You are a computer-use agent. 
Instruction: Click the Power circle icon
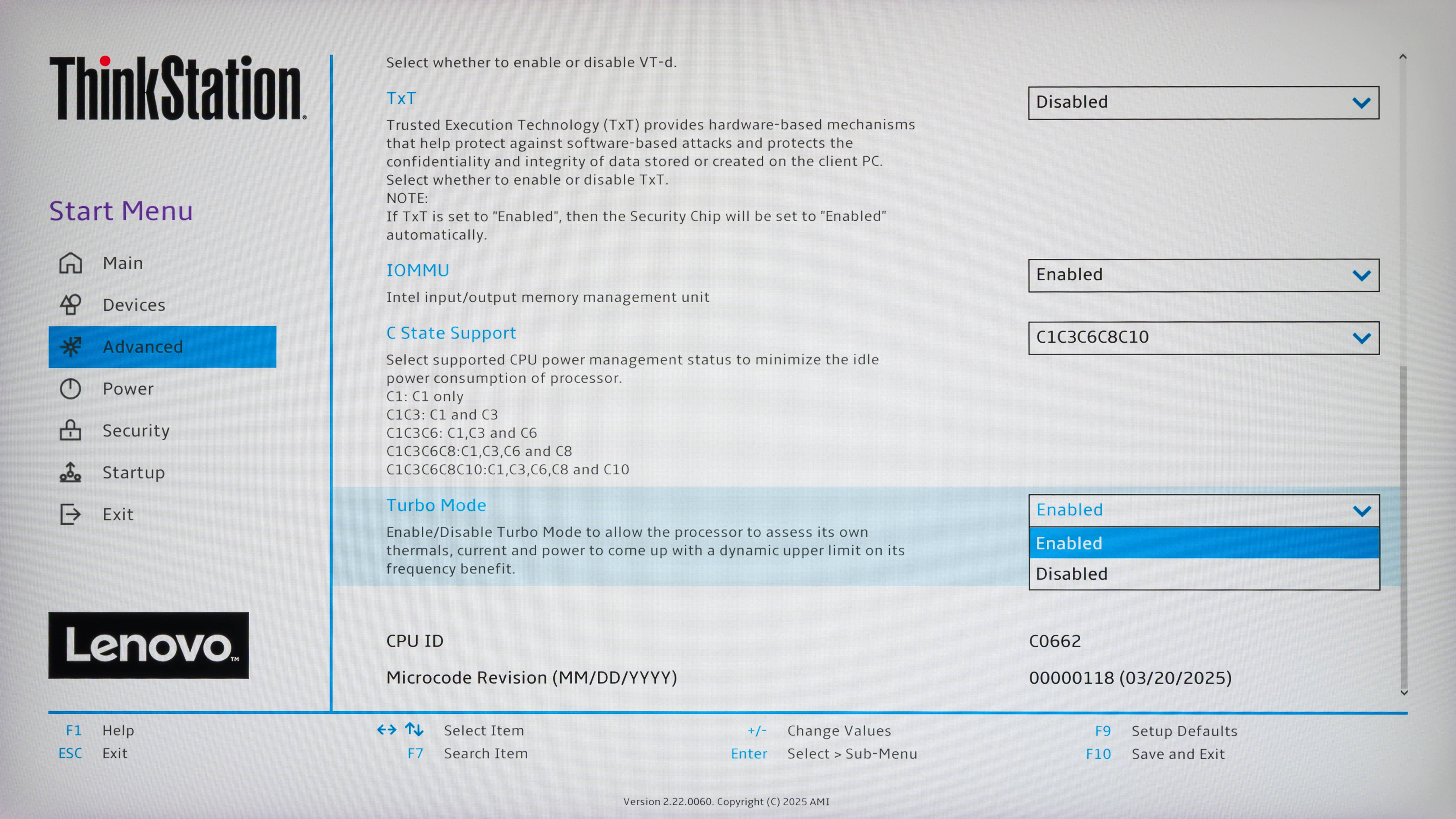tap(71, 389)
